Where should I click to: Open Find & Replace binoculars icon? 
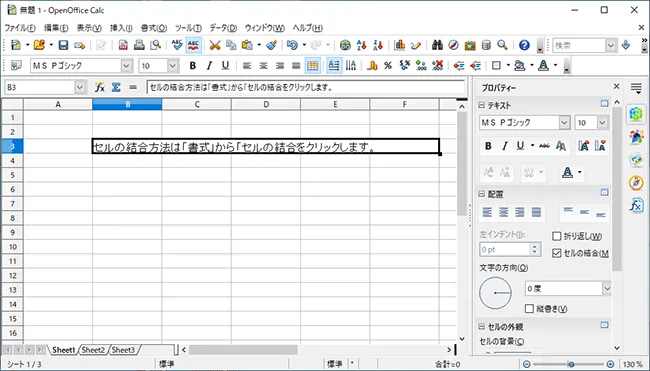(x=437, y=45)
